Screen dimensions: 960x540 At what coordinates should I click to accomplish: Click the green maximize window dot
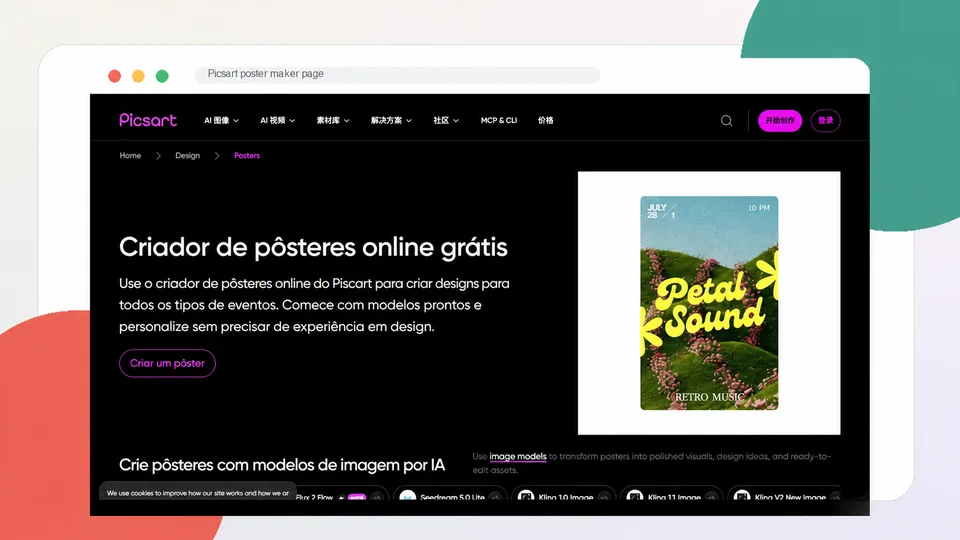click(x=162, y=76)
